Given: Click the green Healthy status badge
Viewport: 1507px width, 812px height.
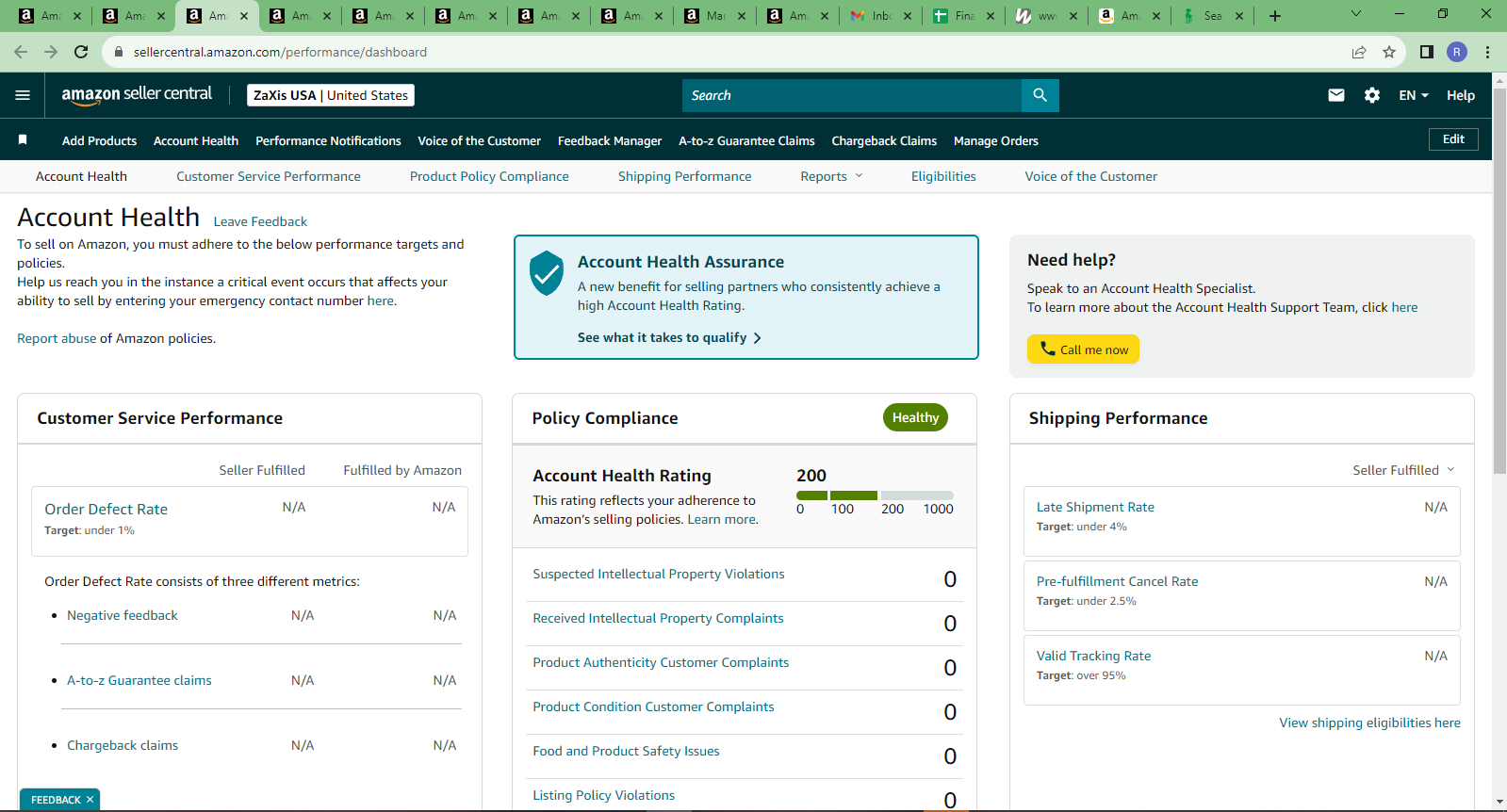Looking at the screenshot, I should click(915, 417).
